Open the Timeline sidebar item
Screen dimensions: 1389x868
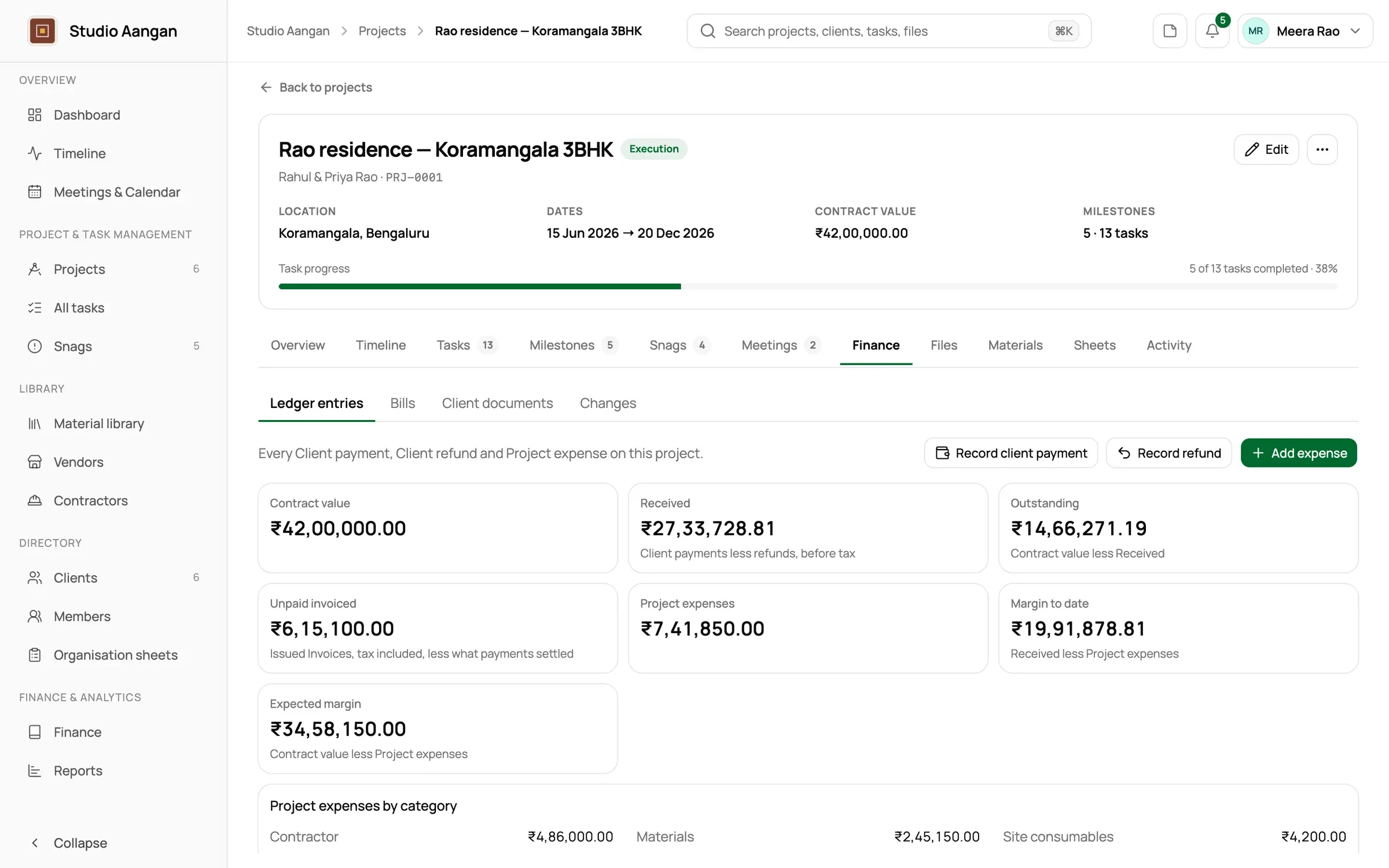coord(113,153)
